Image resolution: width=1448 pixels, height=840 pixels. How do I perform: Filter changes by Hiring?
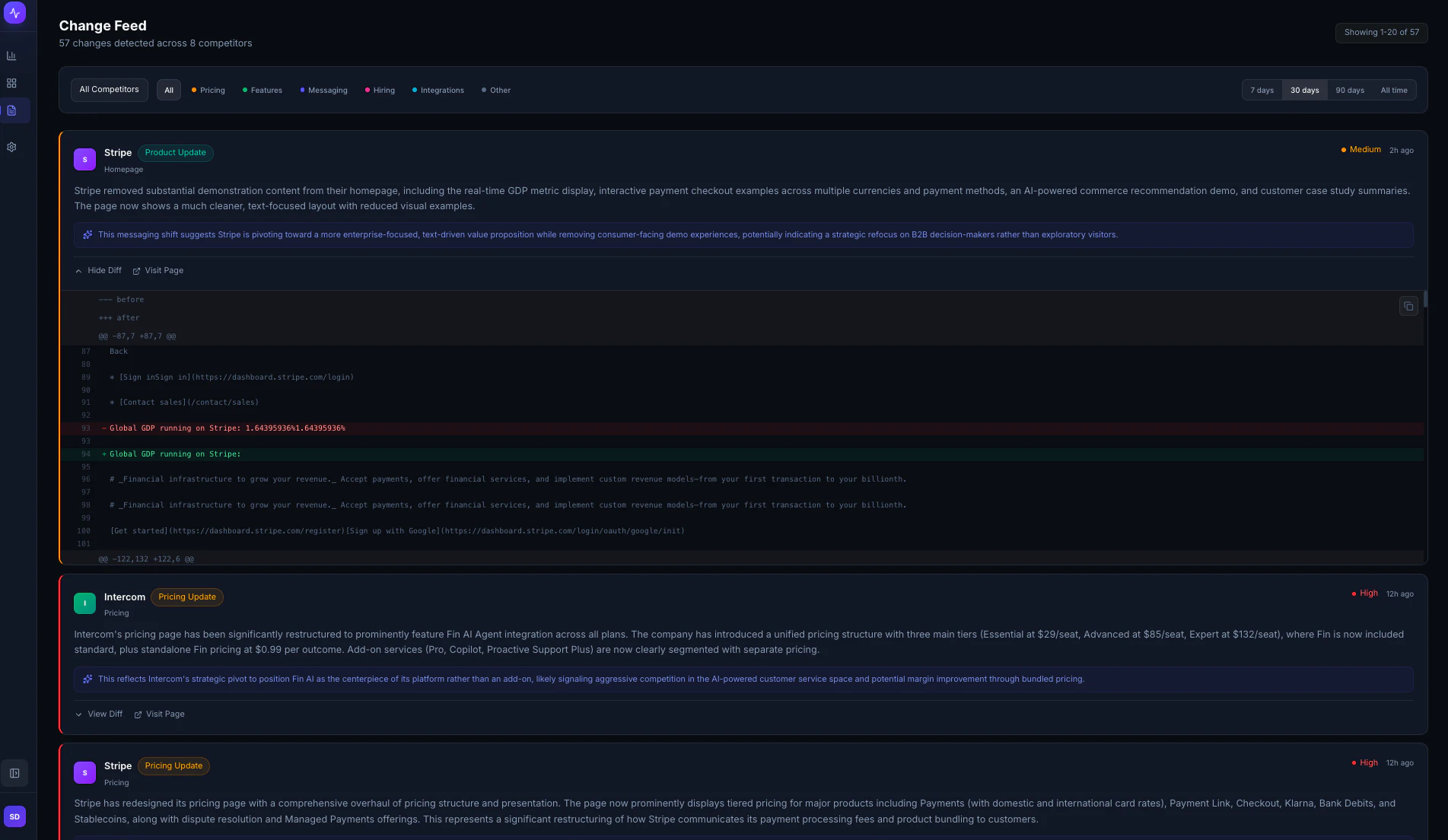pos(380,90)
